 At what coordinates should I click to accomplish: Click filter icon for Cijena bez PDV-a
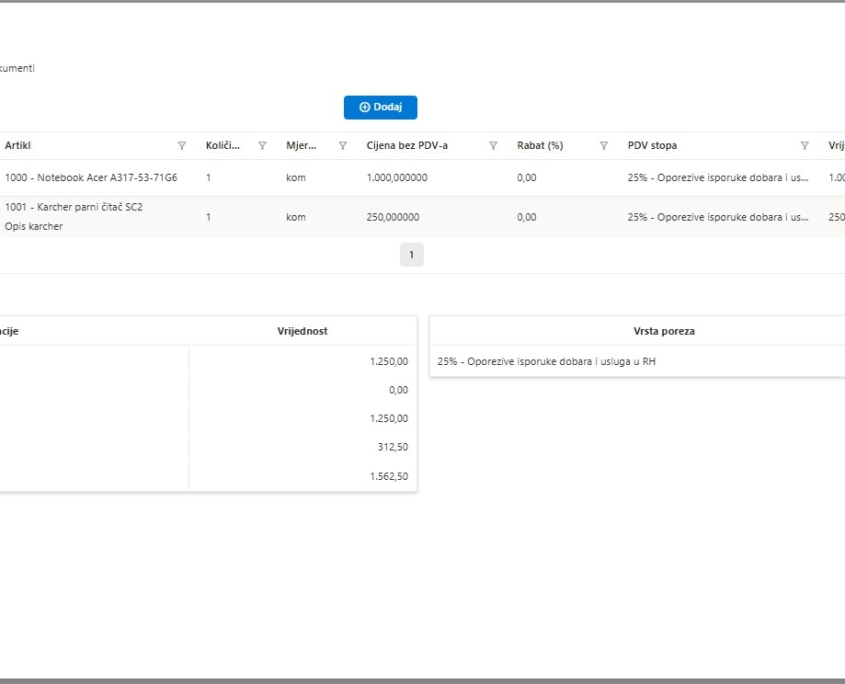point(493,146)
